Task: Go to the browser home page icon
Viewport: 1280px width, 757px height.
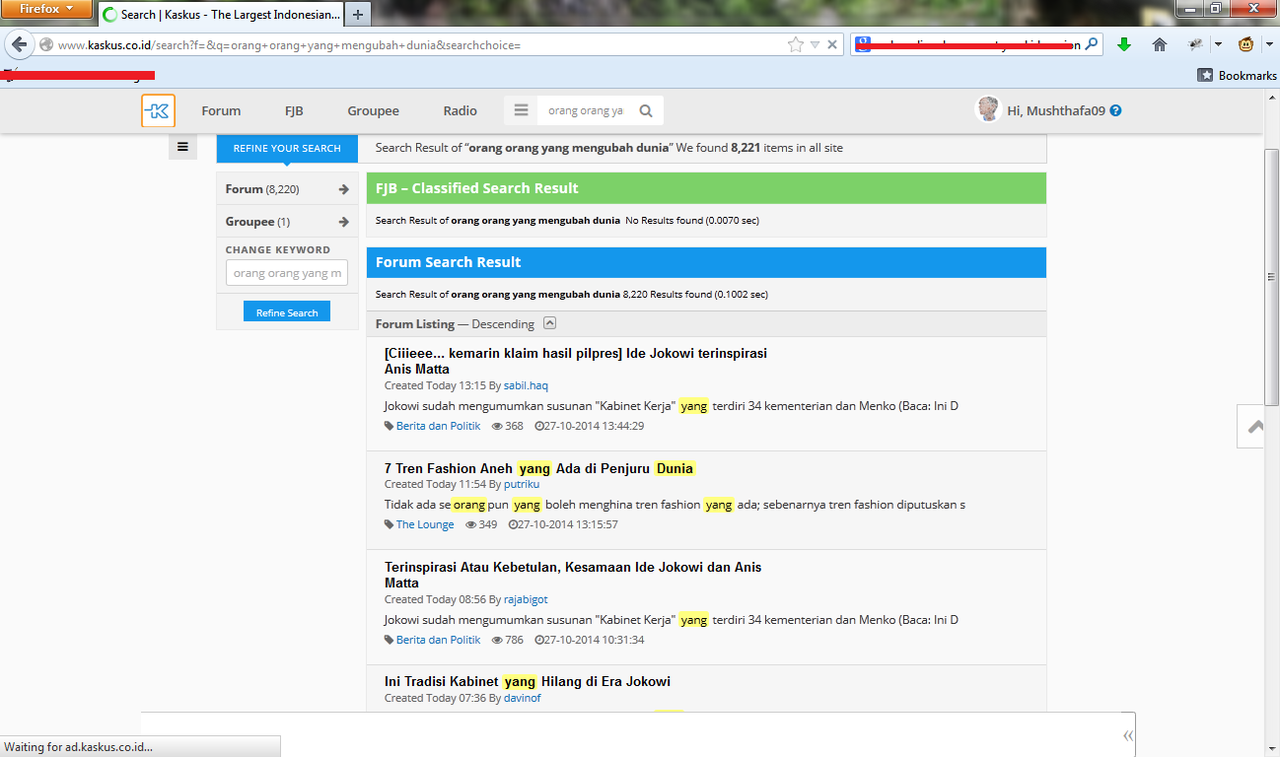Action: pyautogui.click(x=1160, y=44)
